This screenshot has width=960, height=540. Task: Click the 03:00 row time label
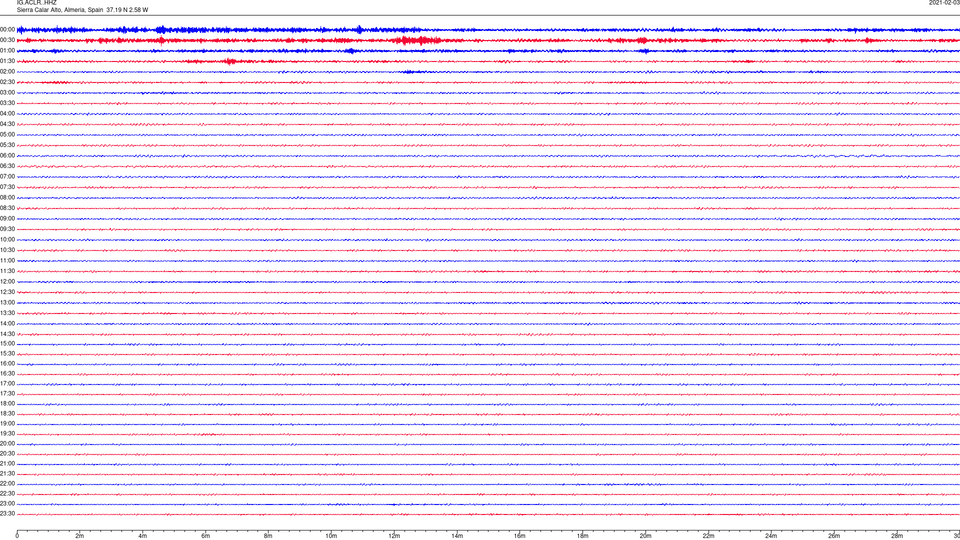coord(7,92)
